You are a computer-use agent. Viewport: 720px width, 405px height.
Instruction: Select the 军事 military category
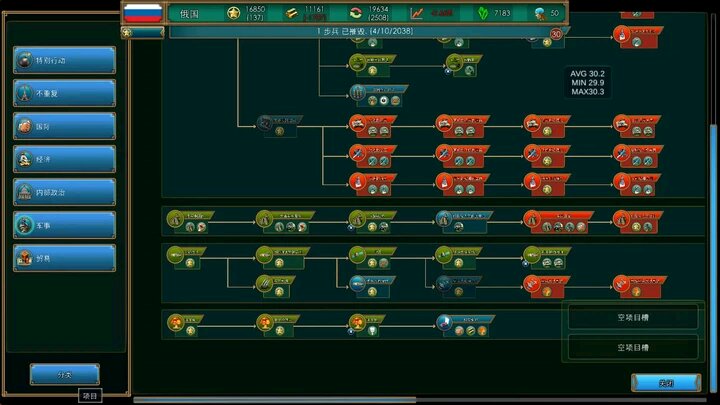point(64,225)
